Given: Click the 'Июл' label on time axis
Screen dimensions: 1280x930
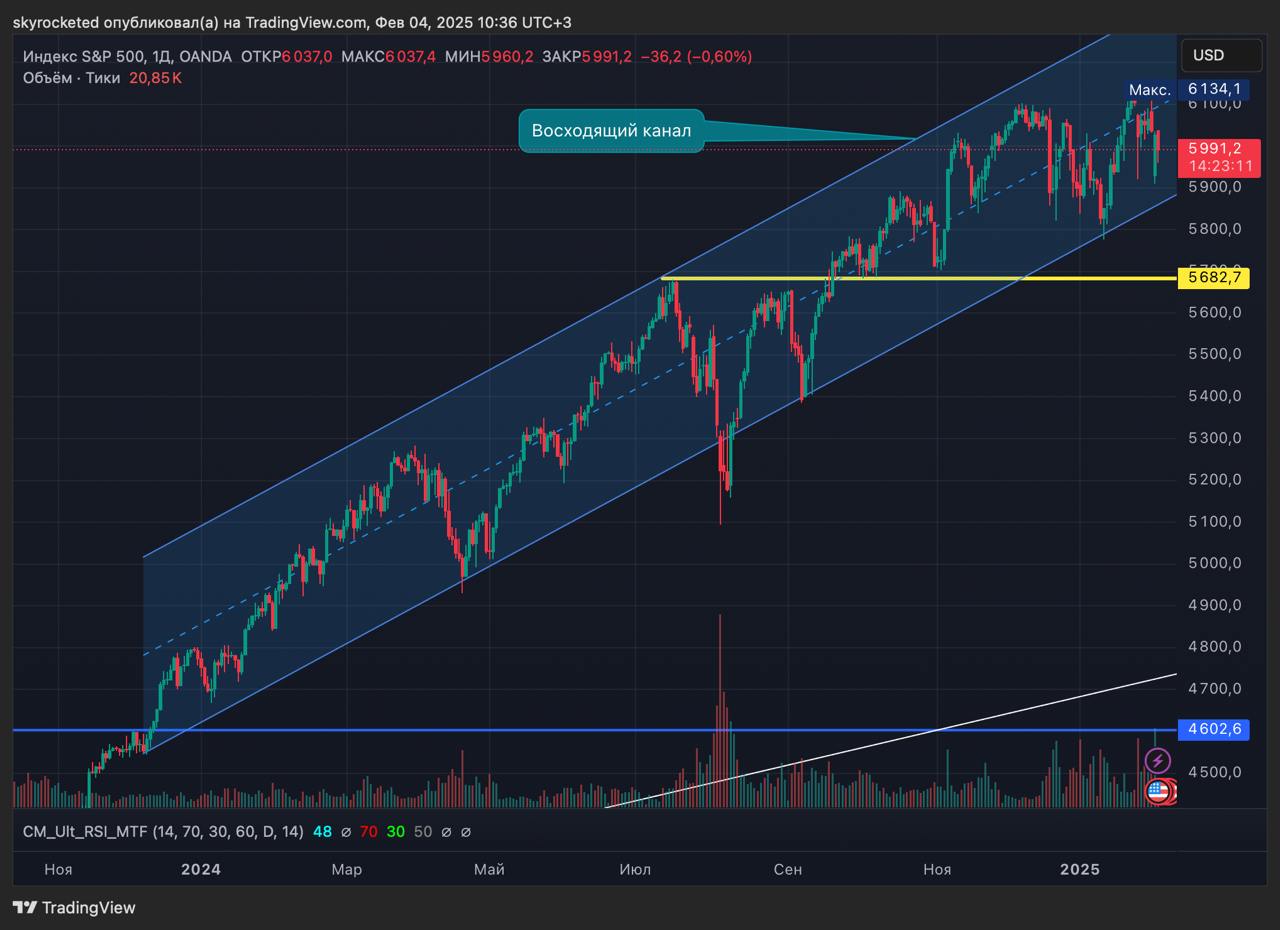Looking at the screenshot, I should point(634,869).
